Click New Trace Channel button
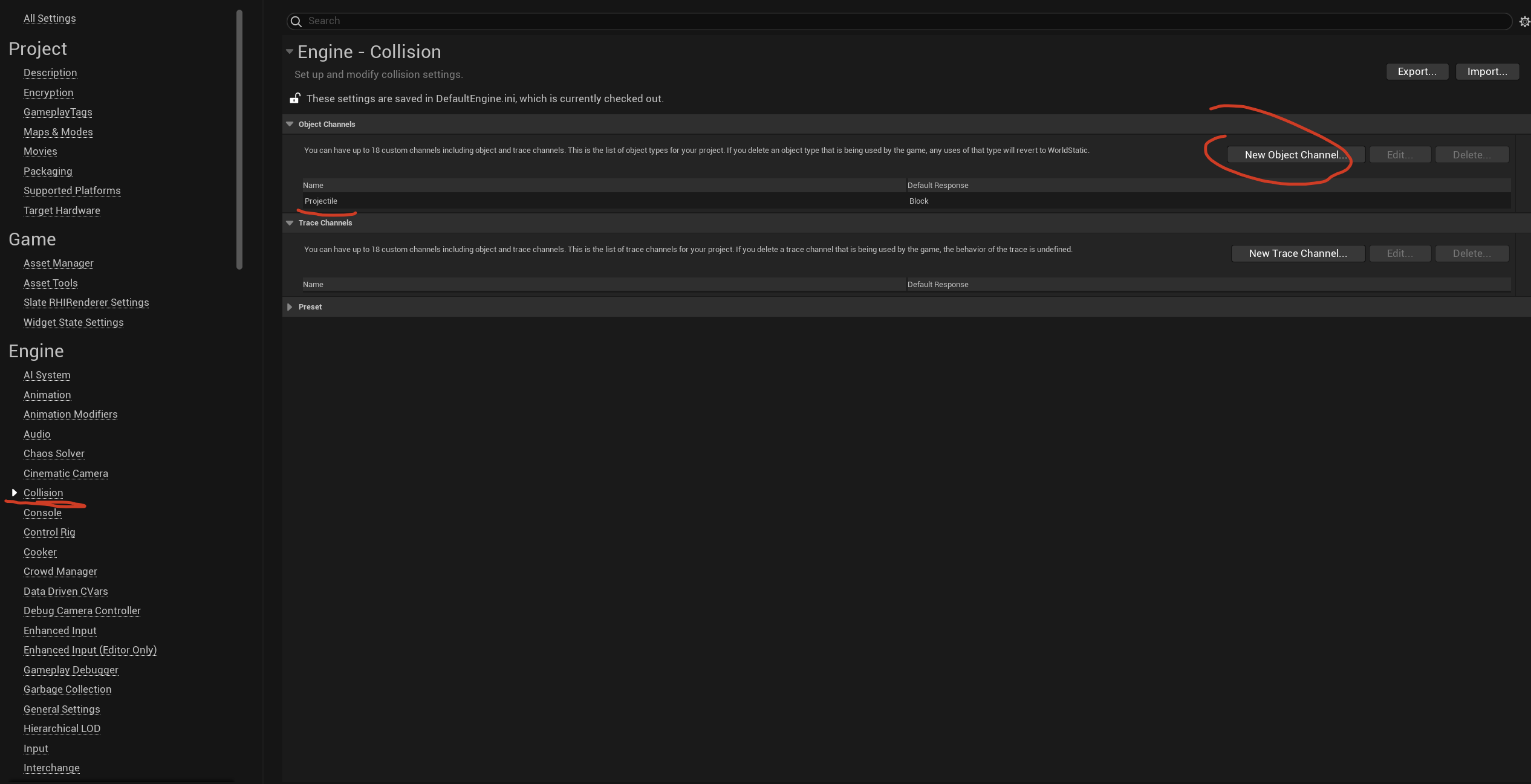Viewport: 1531px width, 784px height. (1298, 253)
